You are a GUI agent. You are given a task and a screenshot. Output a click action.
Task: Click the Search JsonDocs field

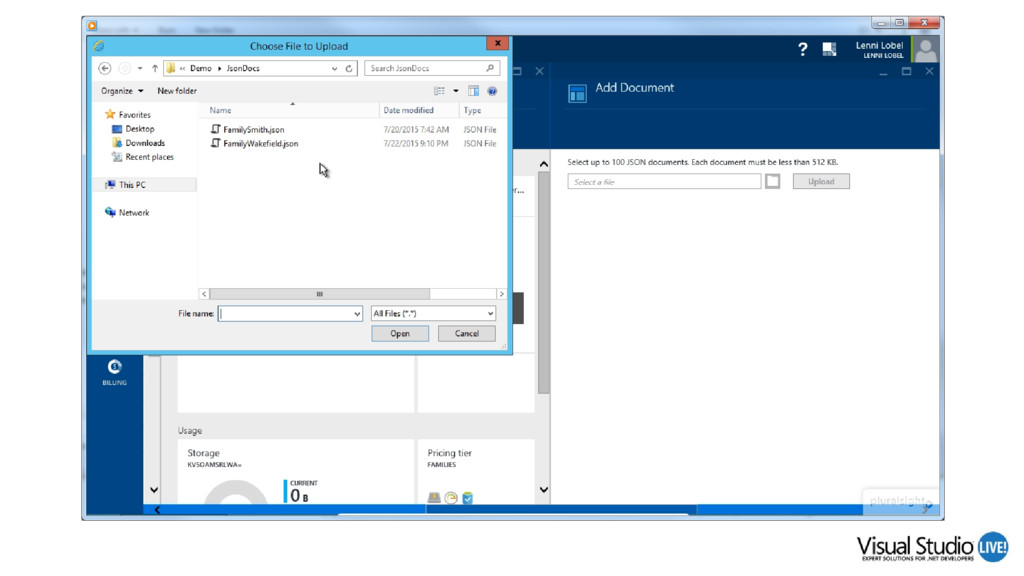(432, 68)
